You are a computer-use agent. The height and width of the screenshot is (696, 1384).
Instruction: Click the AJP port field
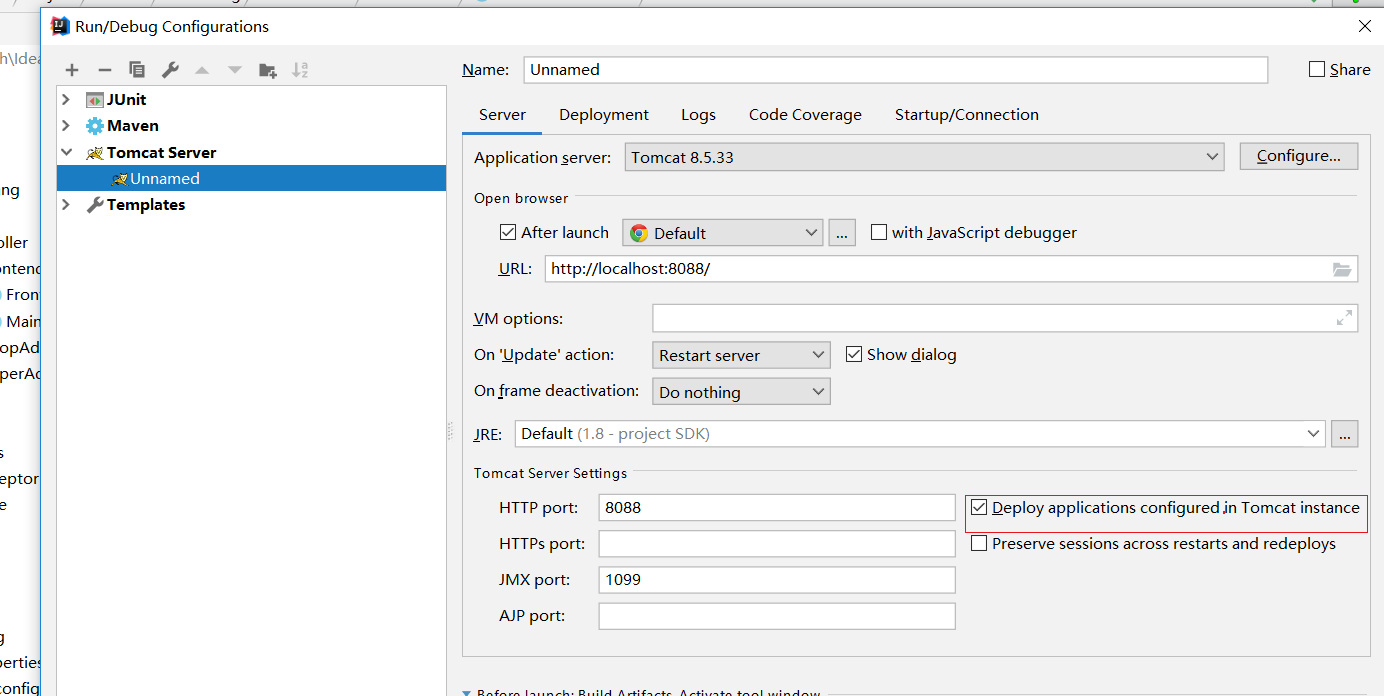(777, 615)
